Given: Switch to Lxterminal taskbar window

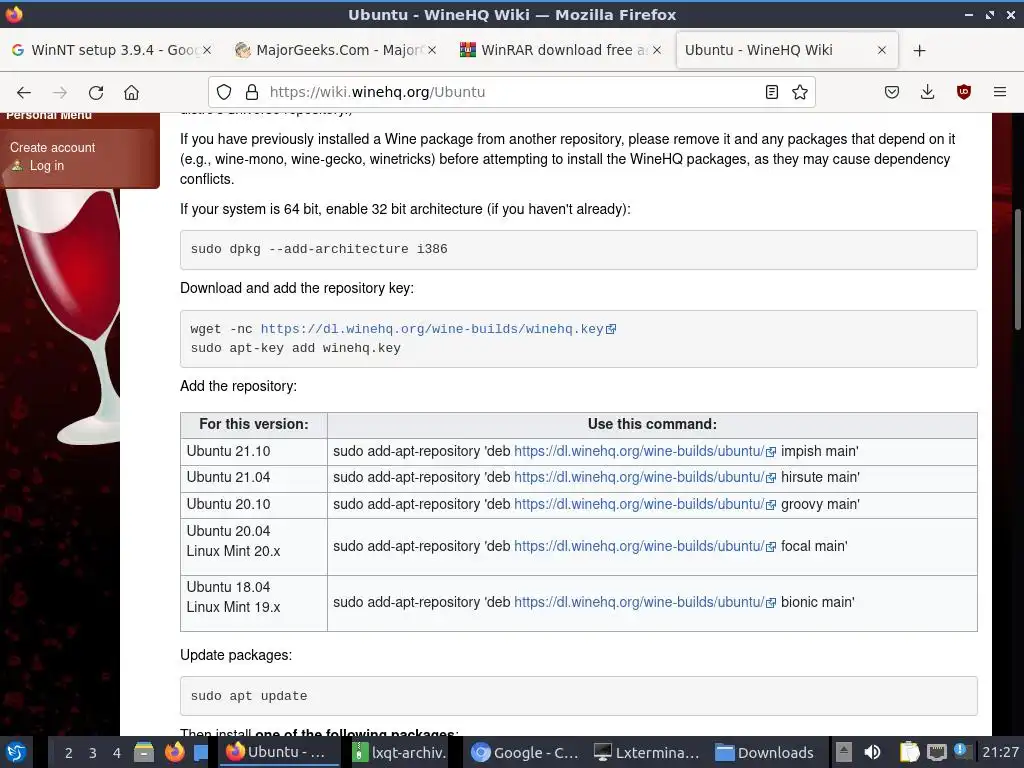Looking at the screenshot, I should coord(647,752).
